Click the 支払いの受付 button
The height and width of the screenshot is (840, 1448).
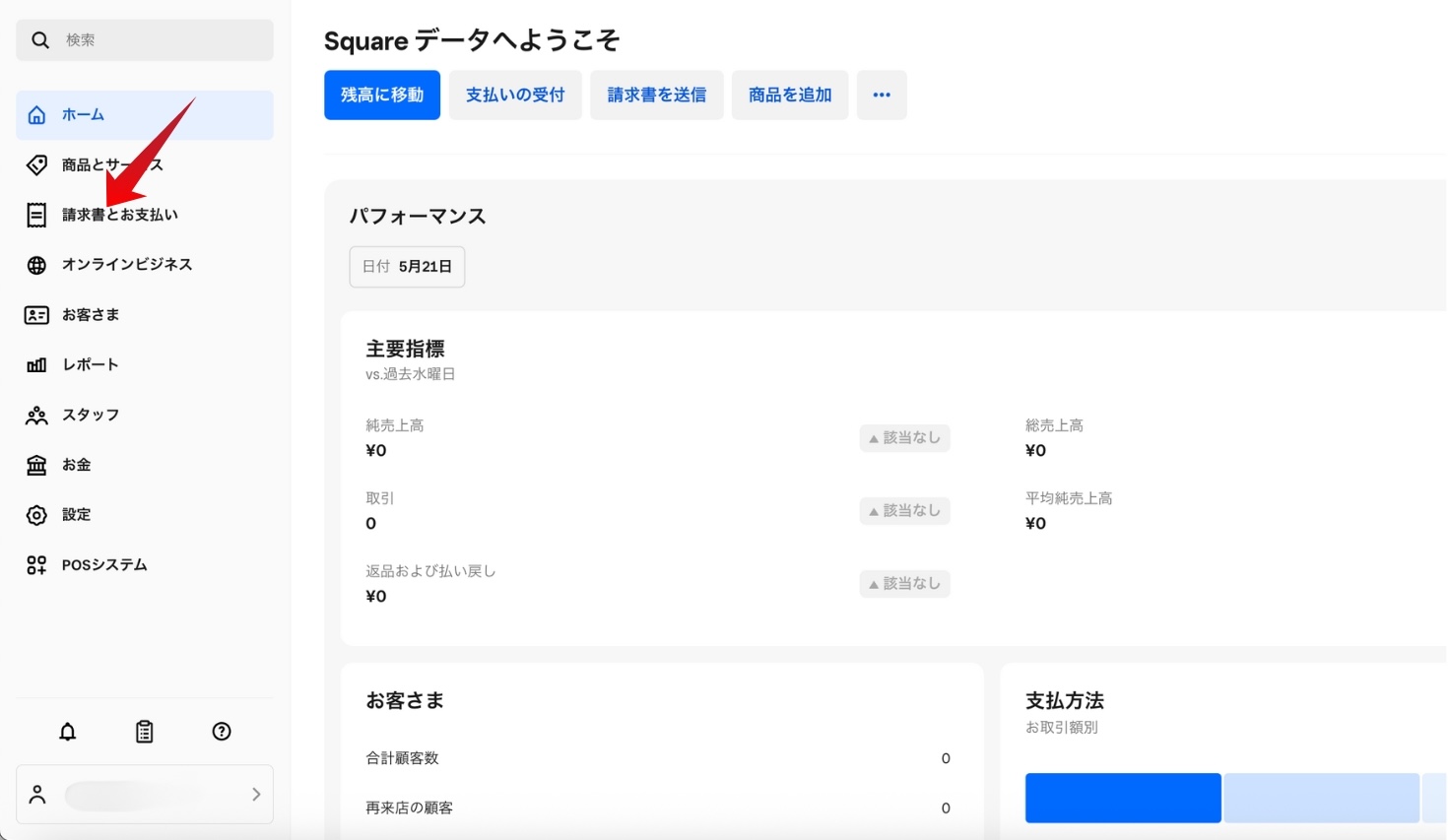[515, 96]
